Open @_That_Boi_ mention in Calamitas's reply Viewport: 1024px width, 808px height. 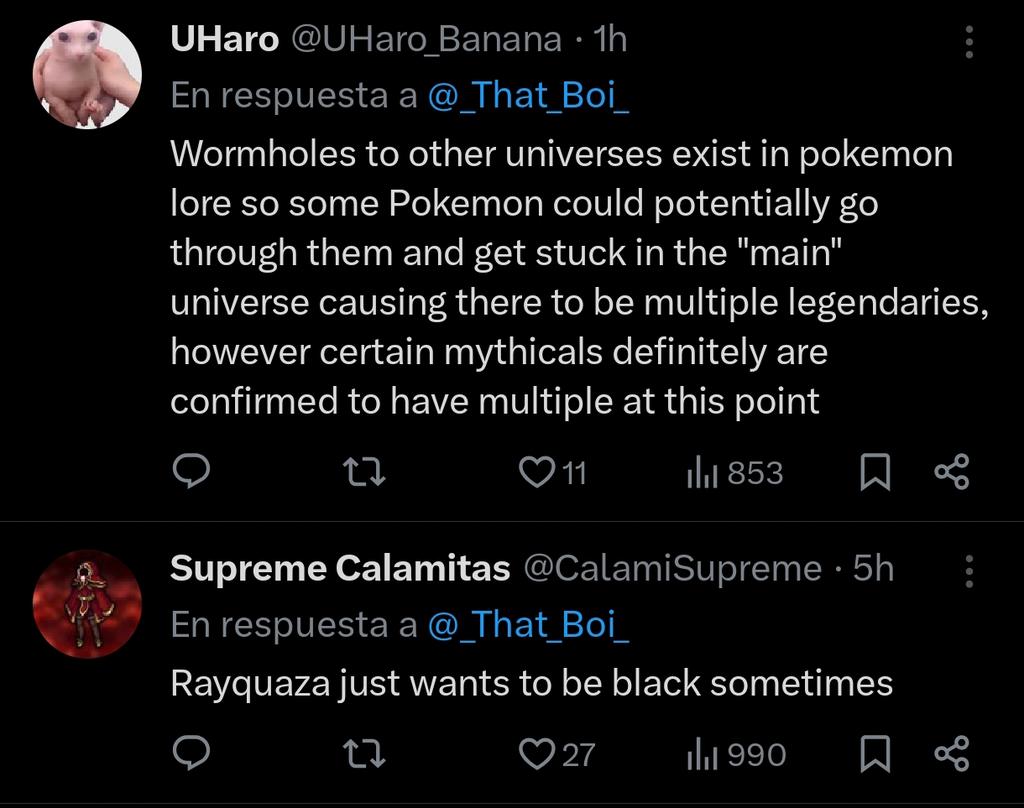(x=528, y=624)
